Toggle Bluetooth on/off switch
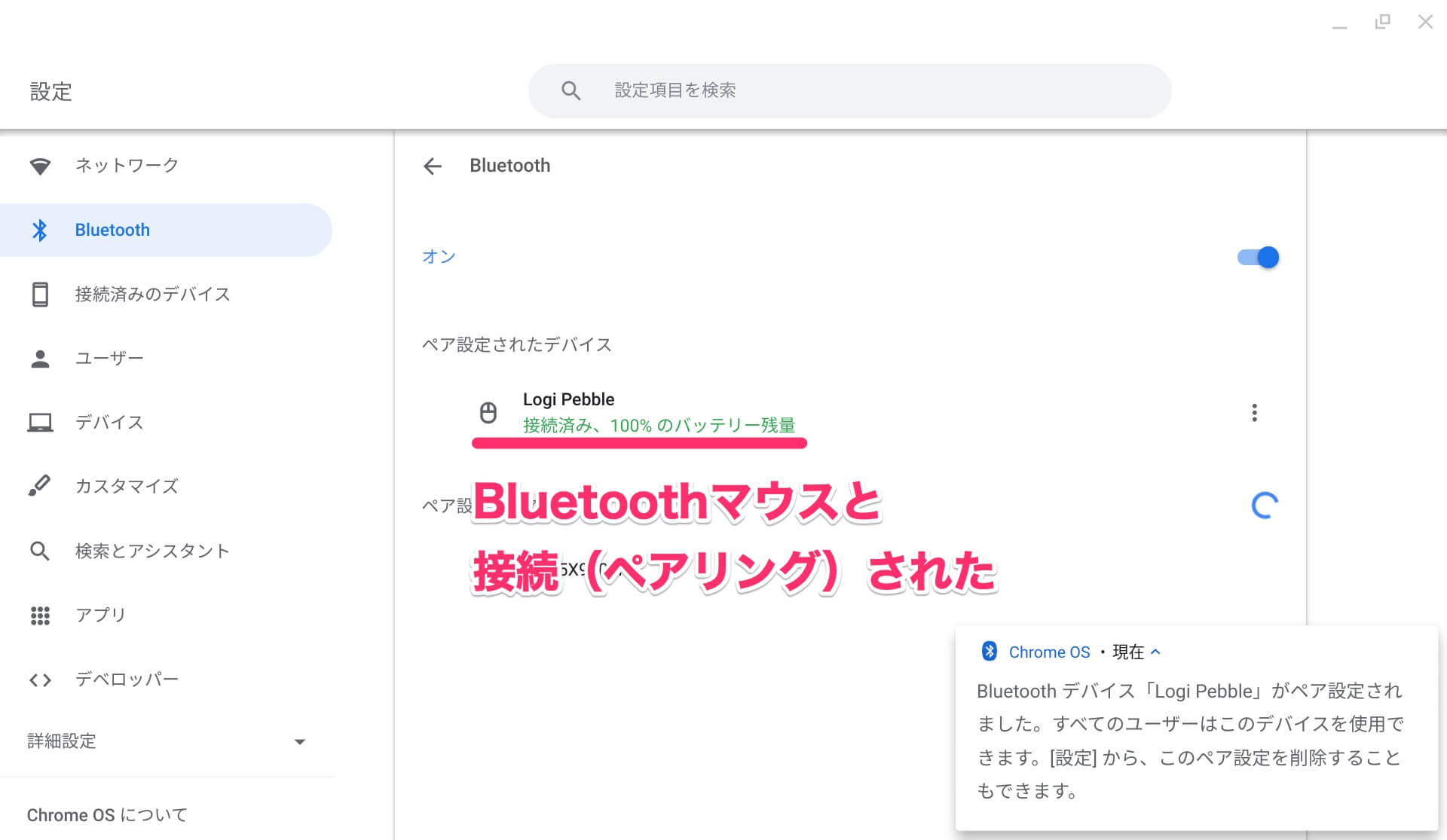The width and height of the screenshot is (1447, 840). point(1256,257)
